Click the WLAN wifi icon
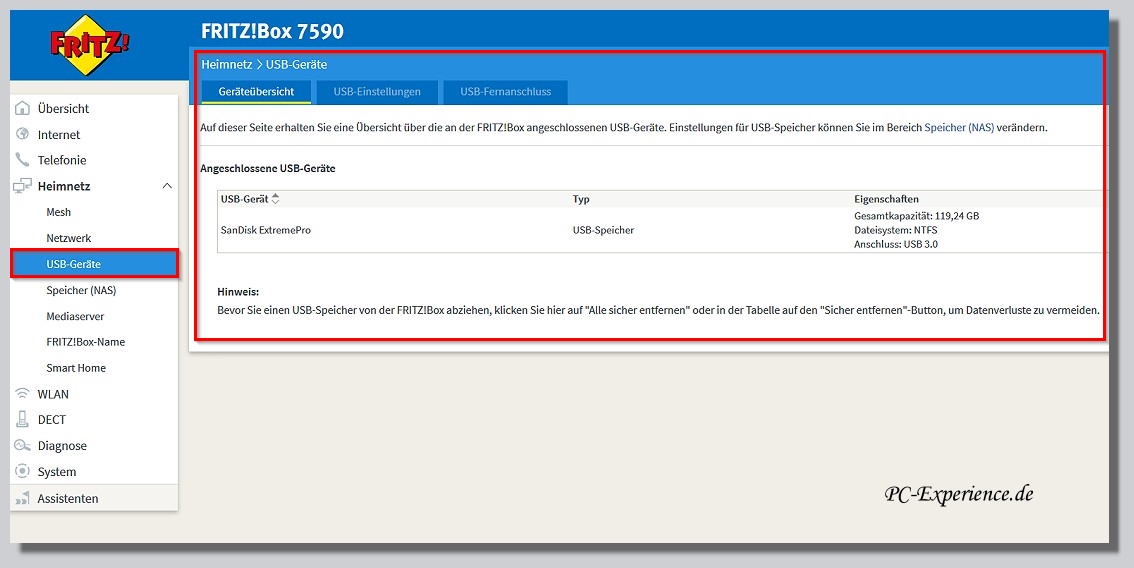This screenshot has height=568, width=1134. pos(23,394)
